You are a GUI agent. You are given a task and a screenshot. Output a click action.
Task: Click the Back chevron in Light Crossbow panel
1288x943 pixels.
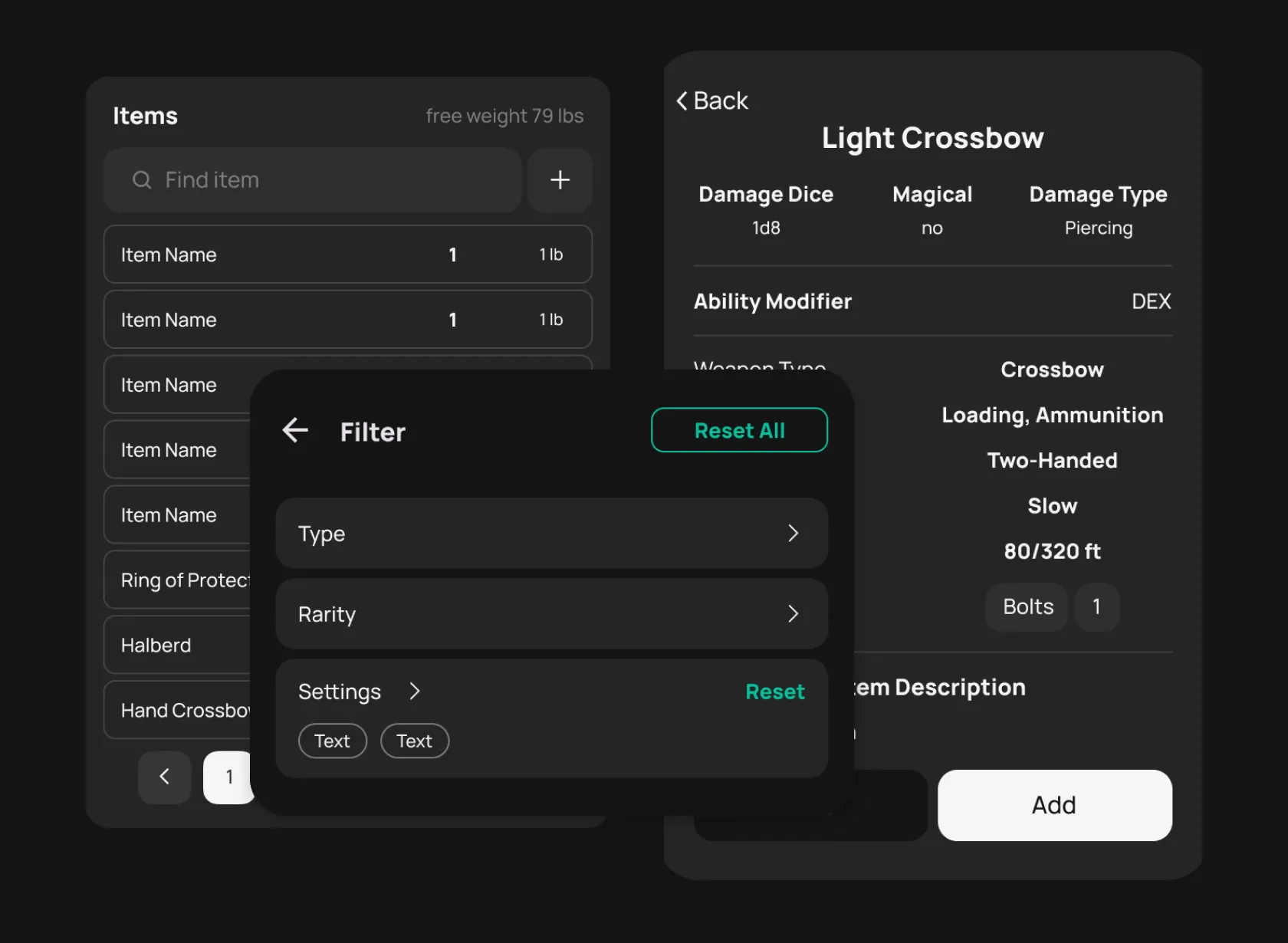click(x=682, y=100)
